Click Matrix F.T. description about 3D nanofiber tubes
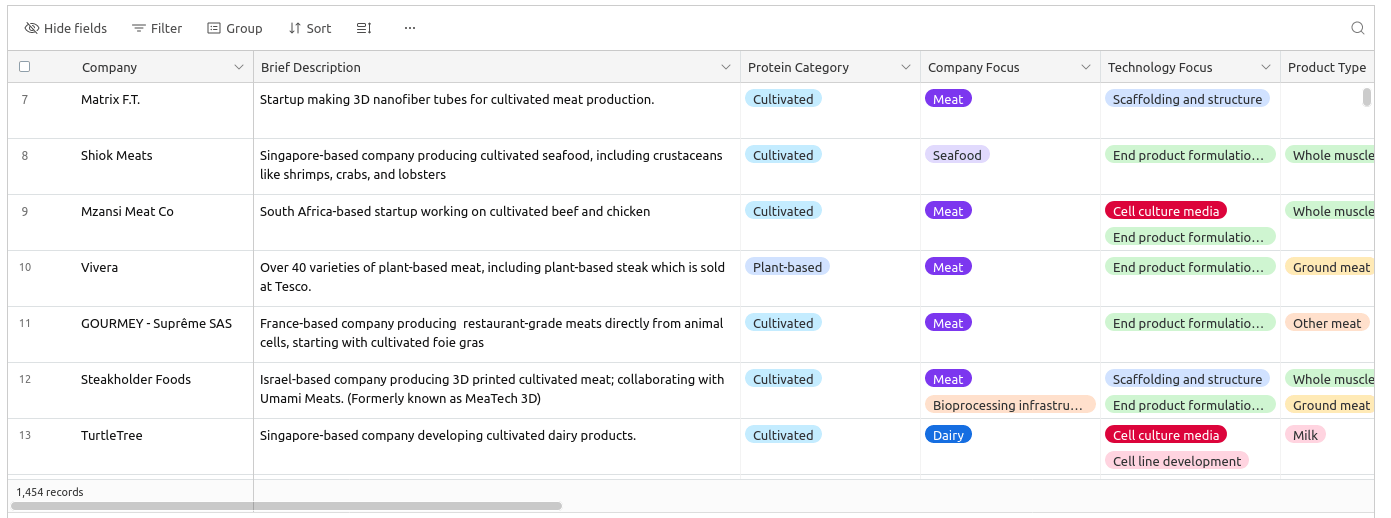Viewport: 1391px width, 518px height. point(457,99)
